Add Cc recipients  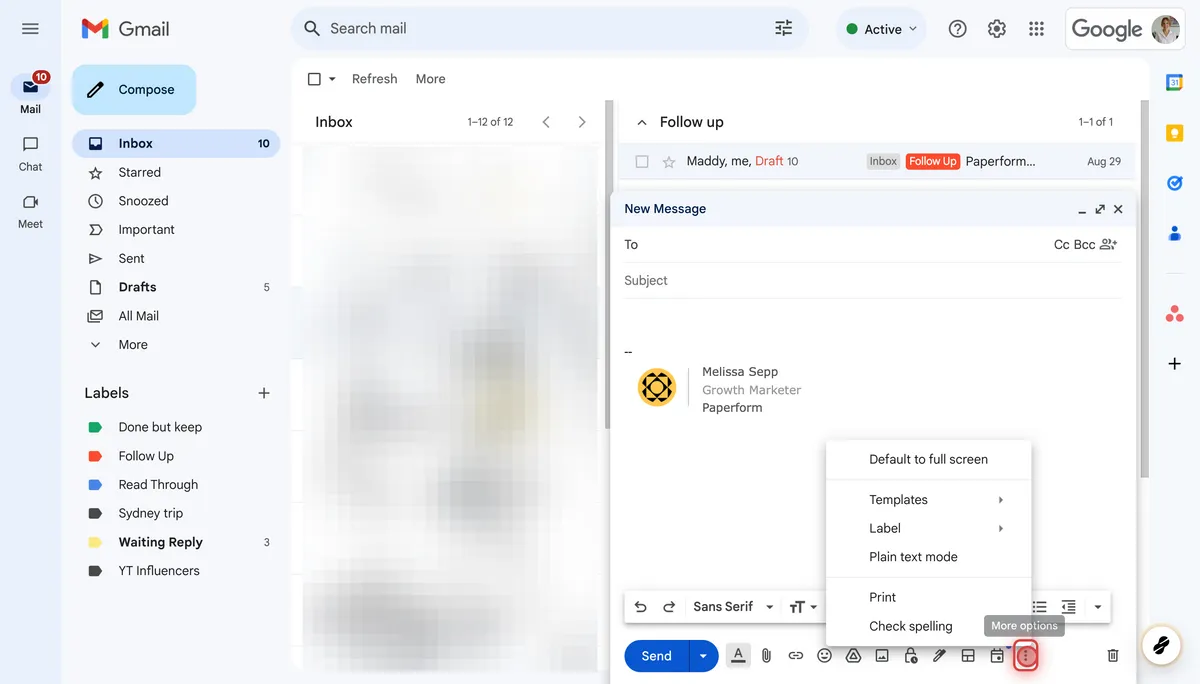point(1062,245)
